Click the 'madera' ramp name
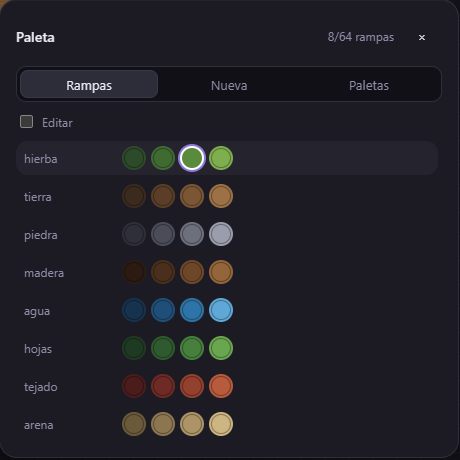 click(x=44, y=273)
